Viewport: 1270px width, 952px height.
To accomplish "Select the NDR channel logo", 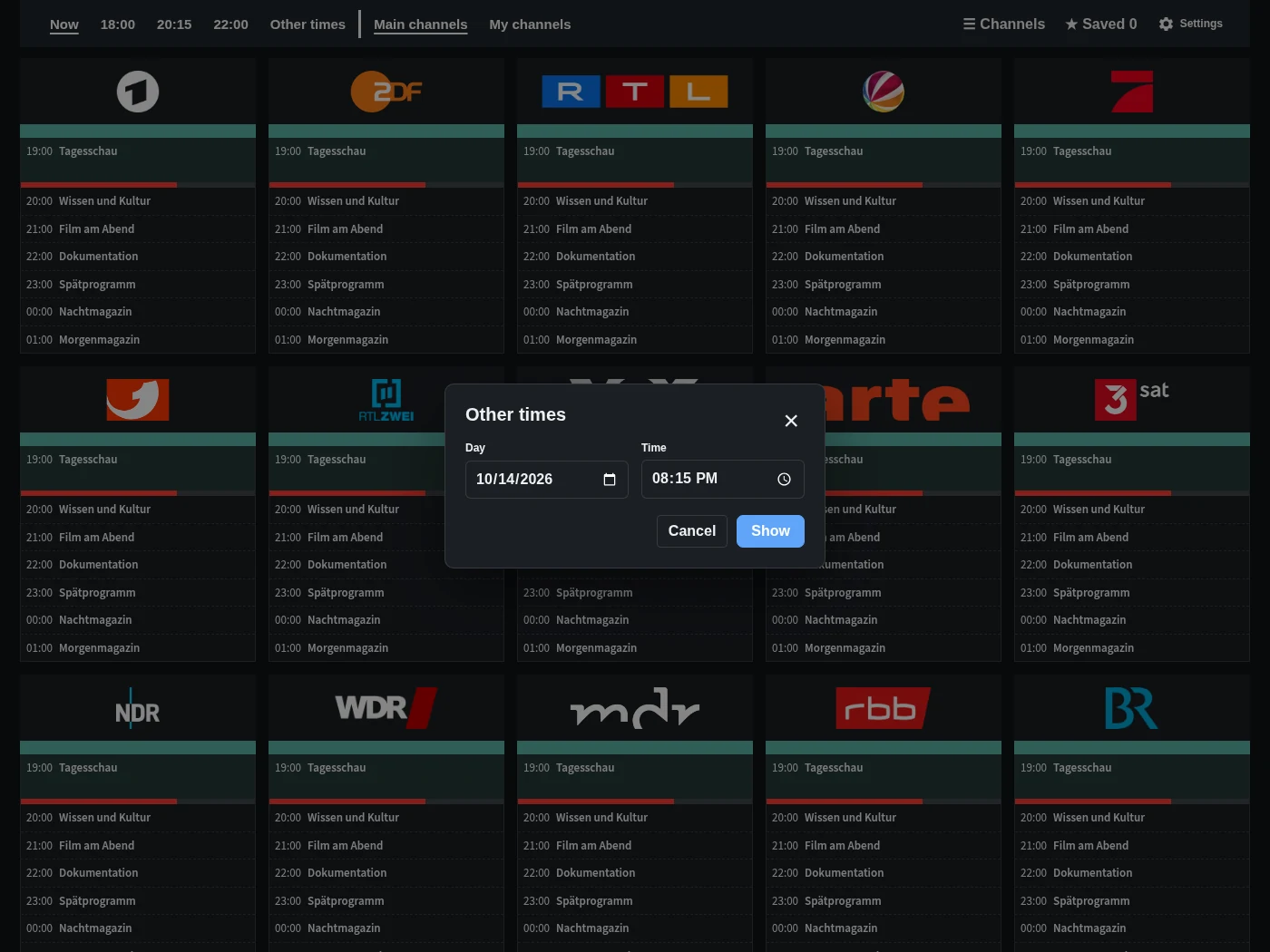I will [x=138, y=708].
